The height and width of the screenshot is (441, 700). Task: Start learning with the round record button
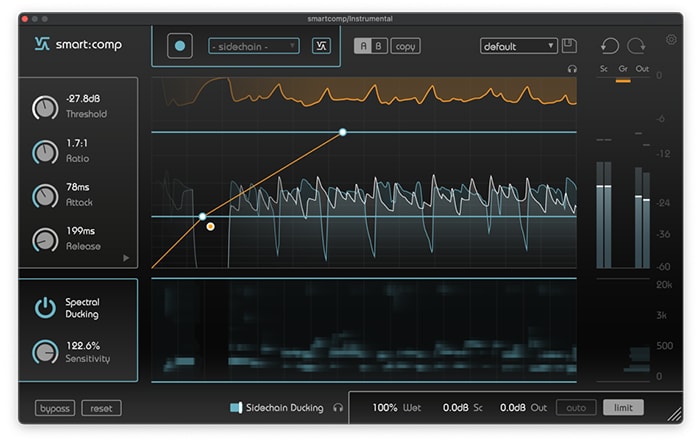[180, 46]
